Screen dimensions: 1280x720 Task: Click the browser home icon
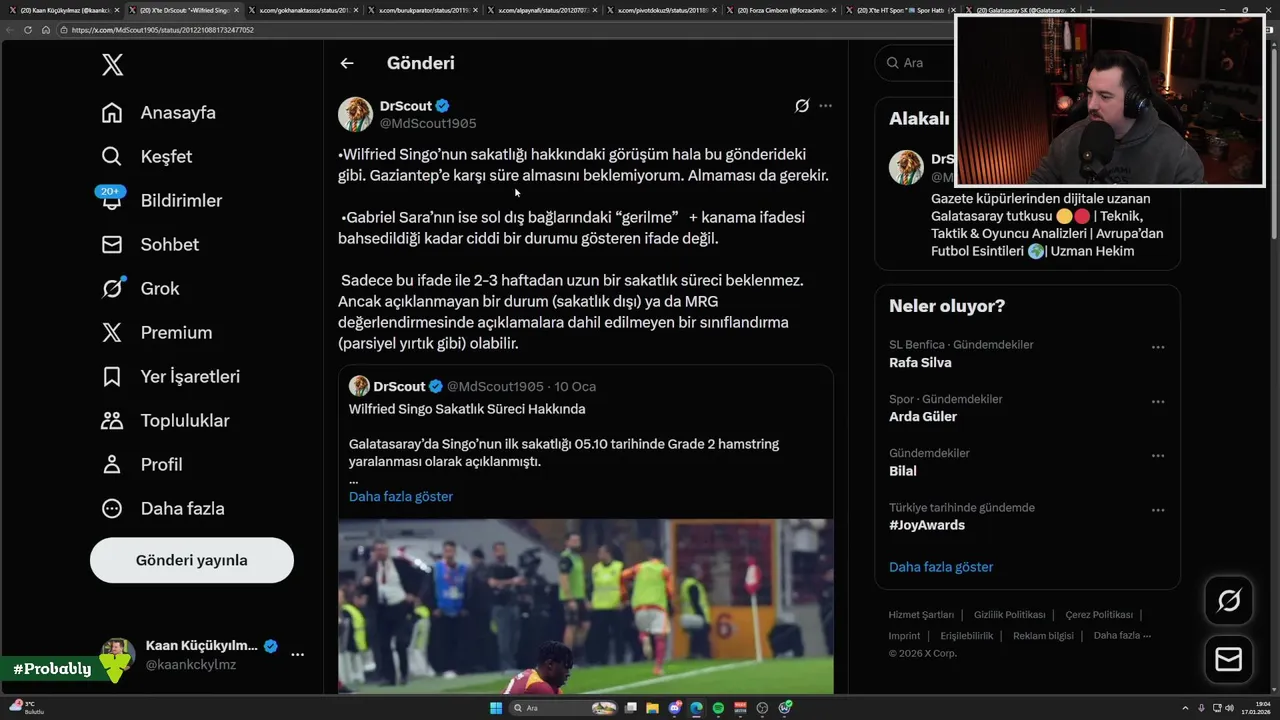[46, 30]
